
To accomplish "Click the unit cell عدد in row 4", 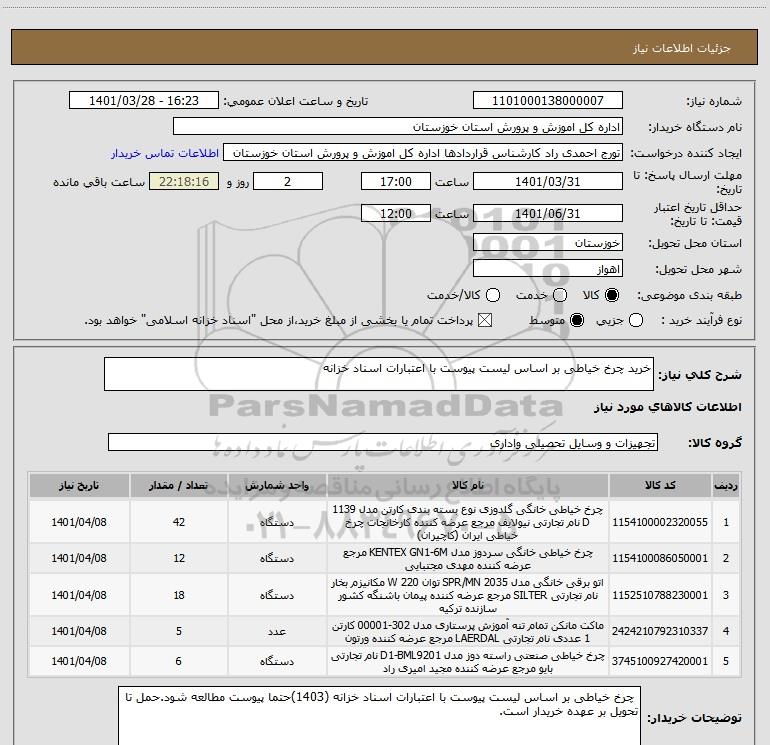I will tap(277, 631).
